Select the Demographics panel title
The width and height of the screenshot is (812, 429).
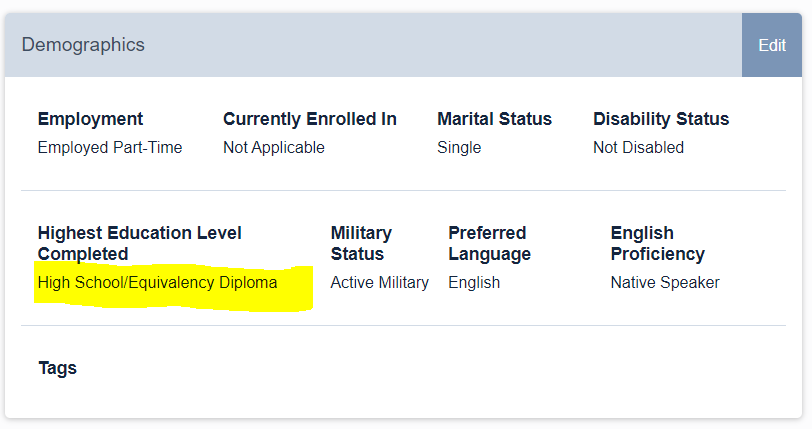(x=83, y=45)
